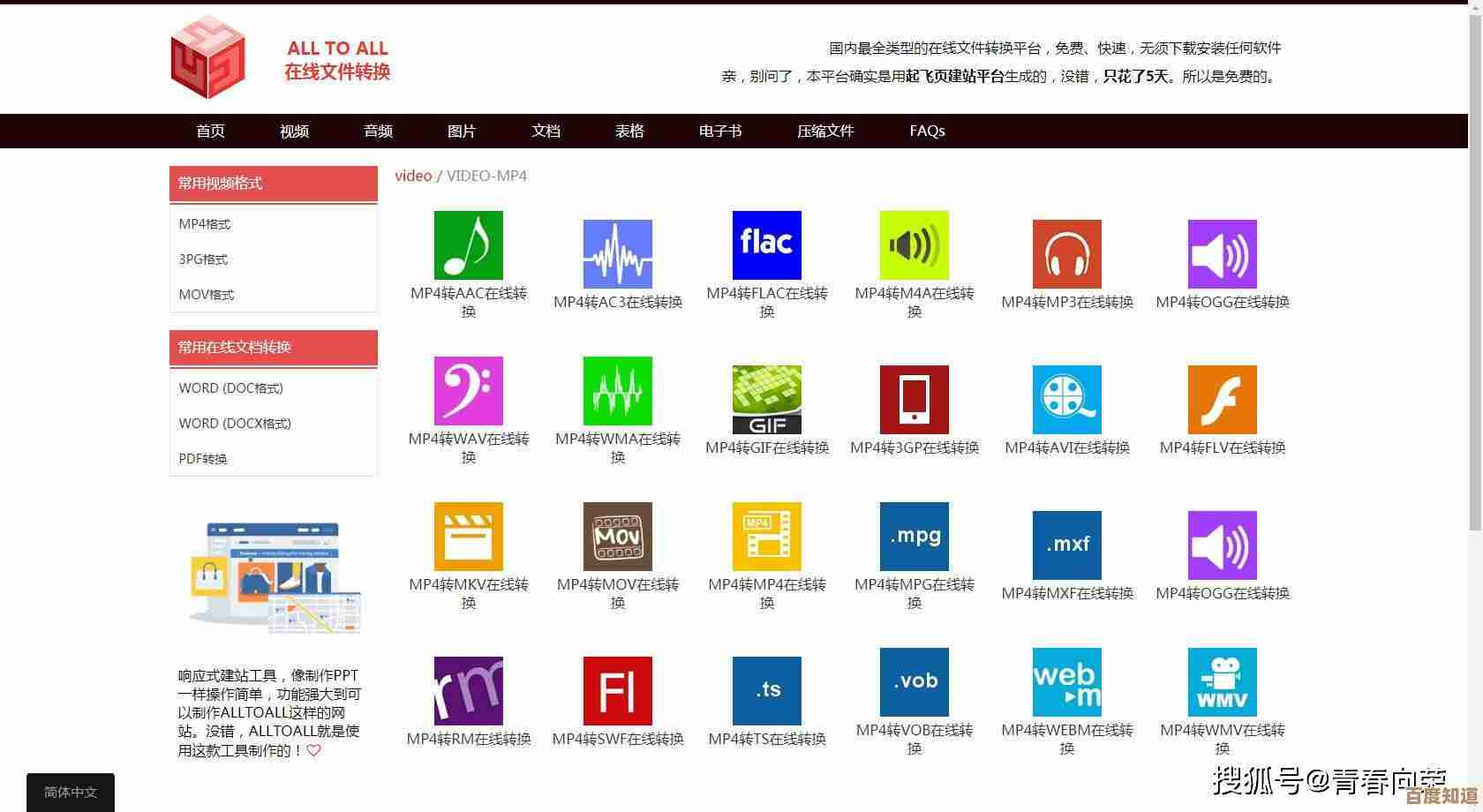Image resolution: width=1483 pixels, height=812 pixels.
Task: Choose the MP4 to MOV film icon
Action: [617, 537]
